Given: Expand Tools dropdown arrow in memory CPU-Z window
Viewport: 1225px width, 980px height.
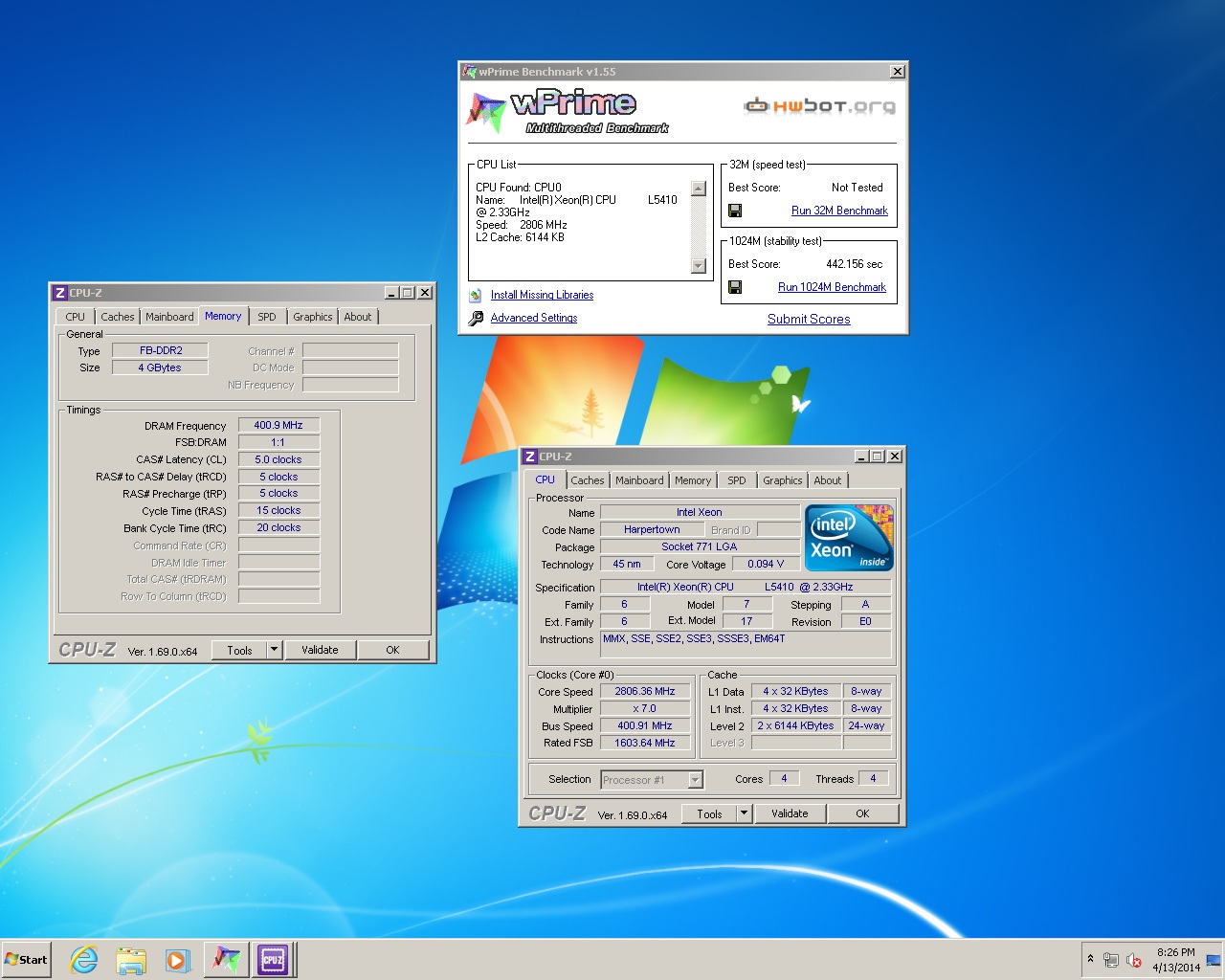Looking at the screenshot, I should [274, 650].
